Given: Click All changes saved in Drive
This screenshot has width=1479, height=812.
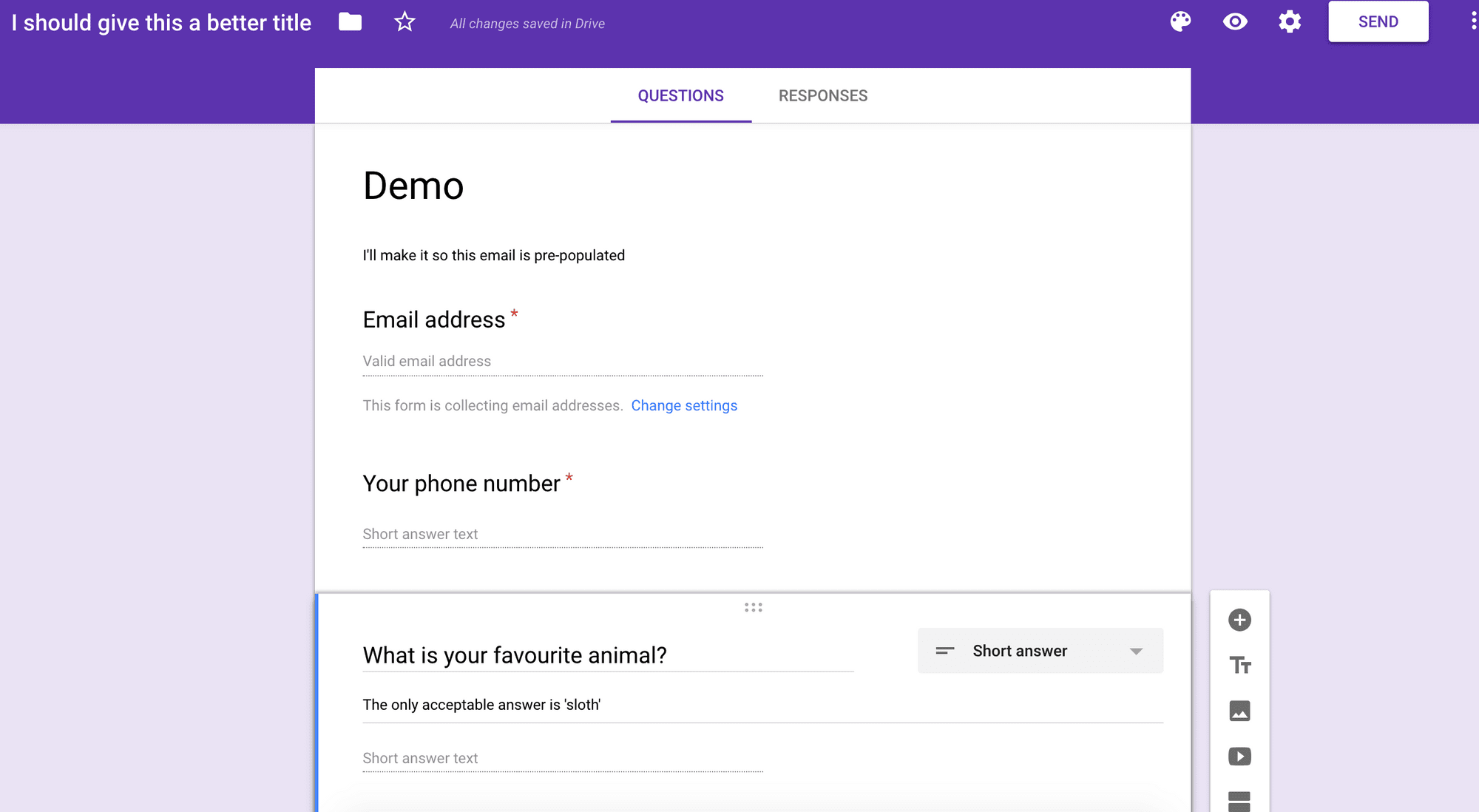Looking at the screenshot, I should tap(527, 24).
